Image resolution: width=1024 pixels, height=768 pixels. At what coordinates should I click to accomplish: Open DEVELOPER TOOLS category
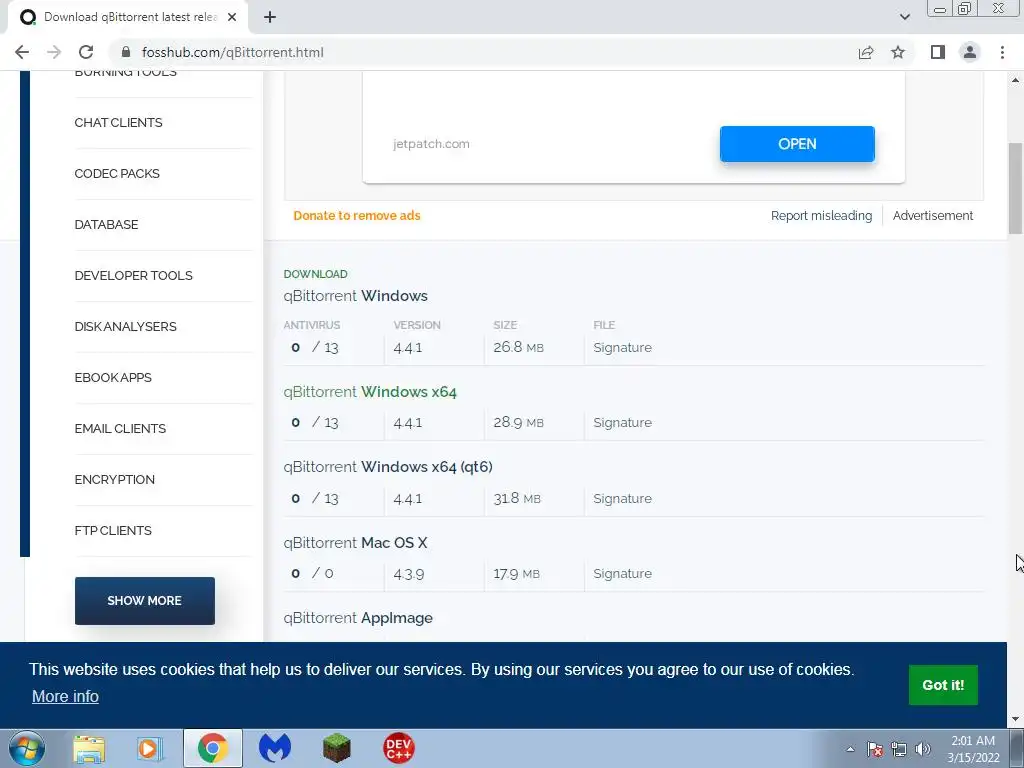click(133, 276)
